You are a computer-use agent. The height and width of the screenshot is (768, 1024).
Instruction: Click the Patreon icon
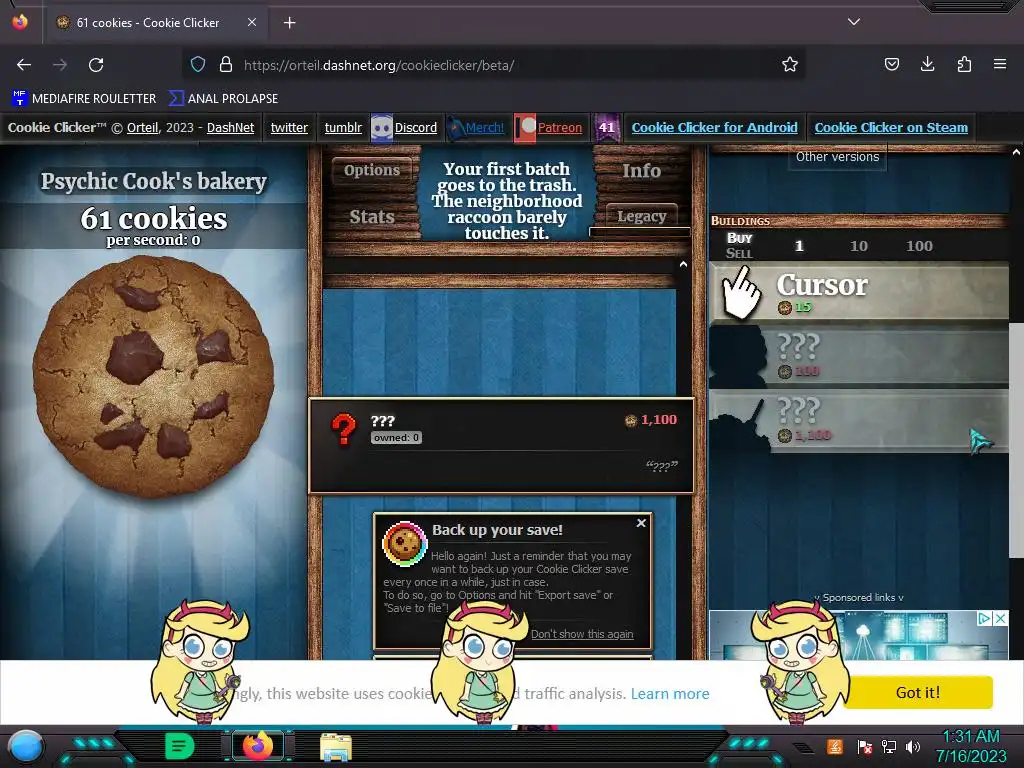525,127
